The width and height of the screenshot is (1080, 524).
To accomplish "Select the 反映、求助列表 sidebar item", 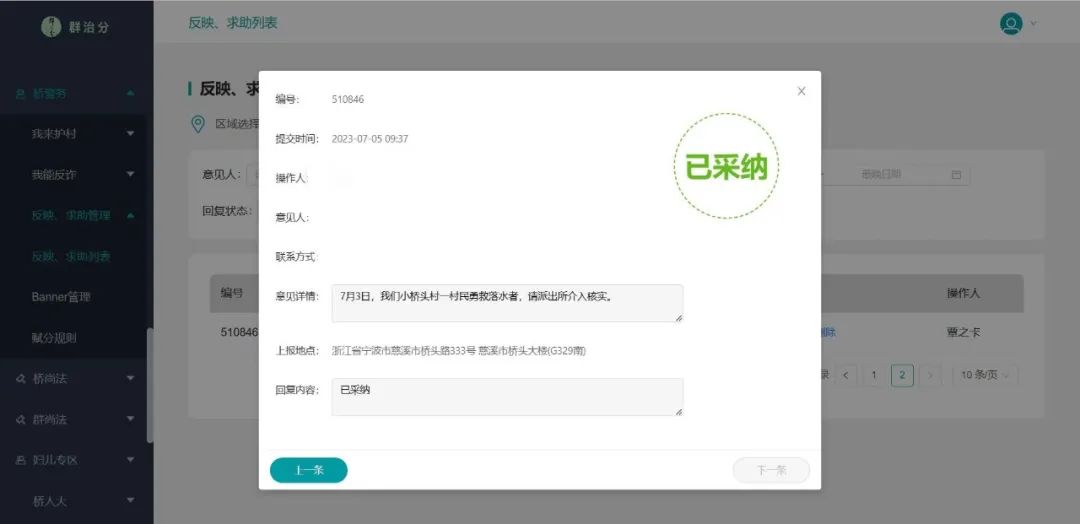I will tap(71, 256).
